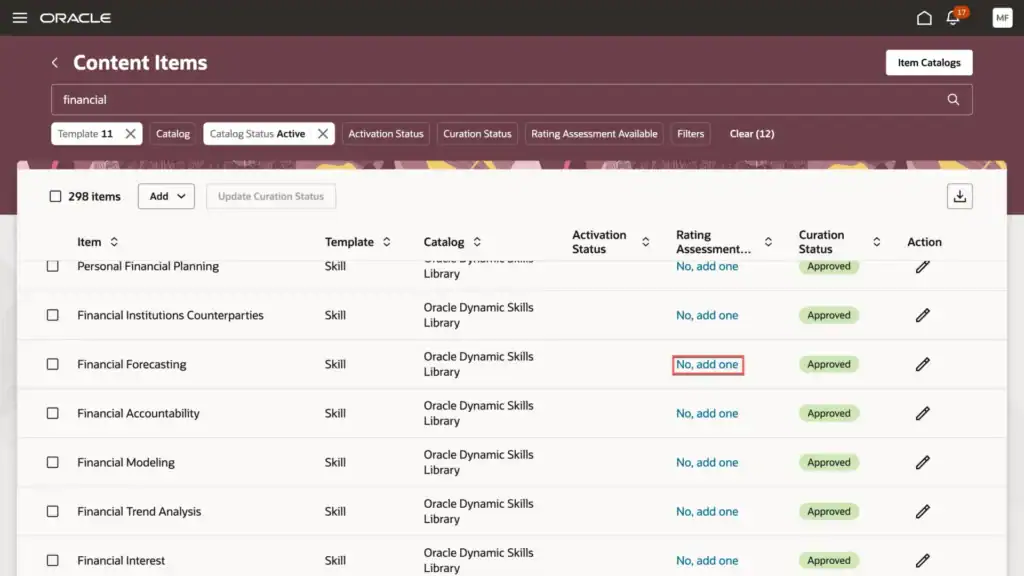
Task: Remove the Template 11 filter chip
Action: point(131,134)
